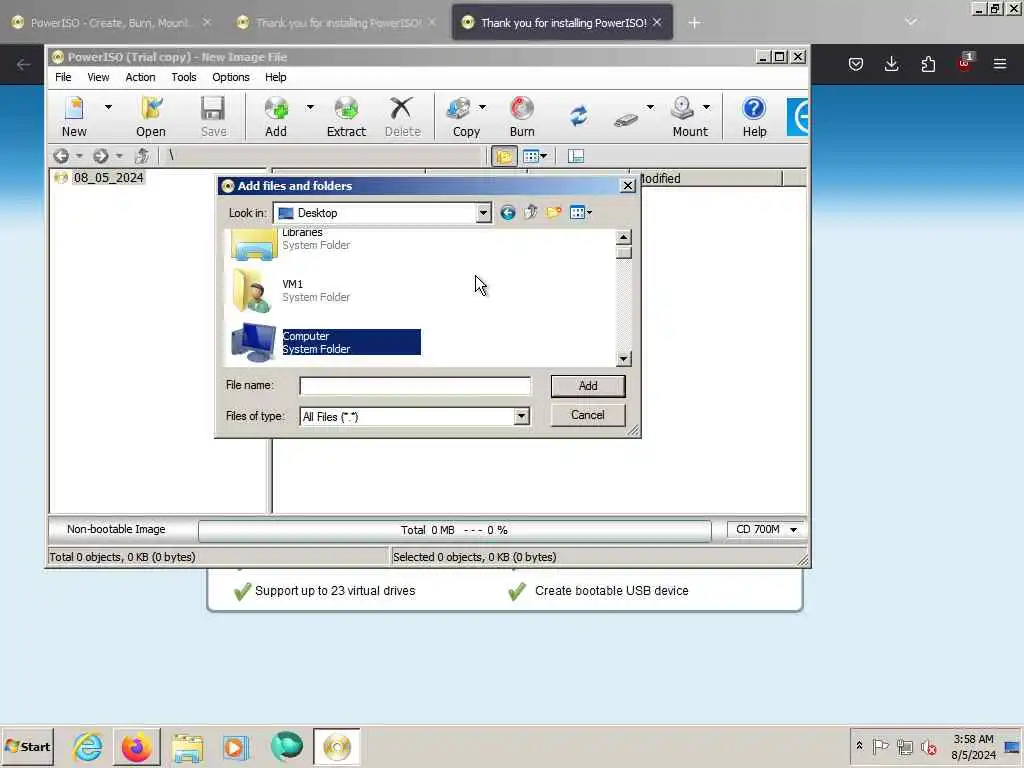Click the USB drive toolbar icon
Screen dimensions: 1024x768
[x=626, y=120]
